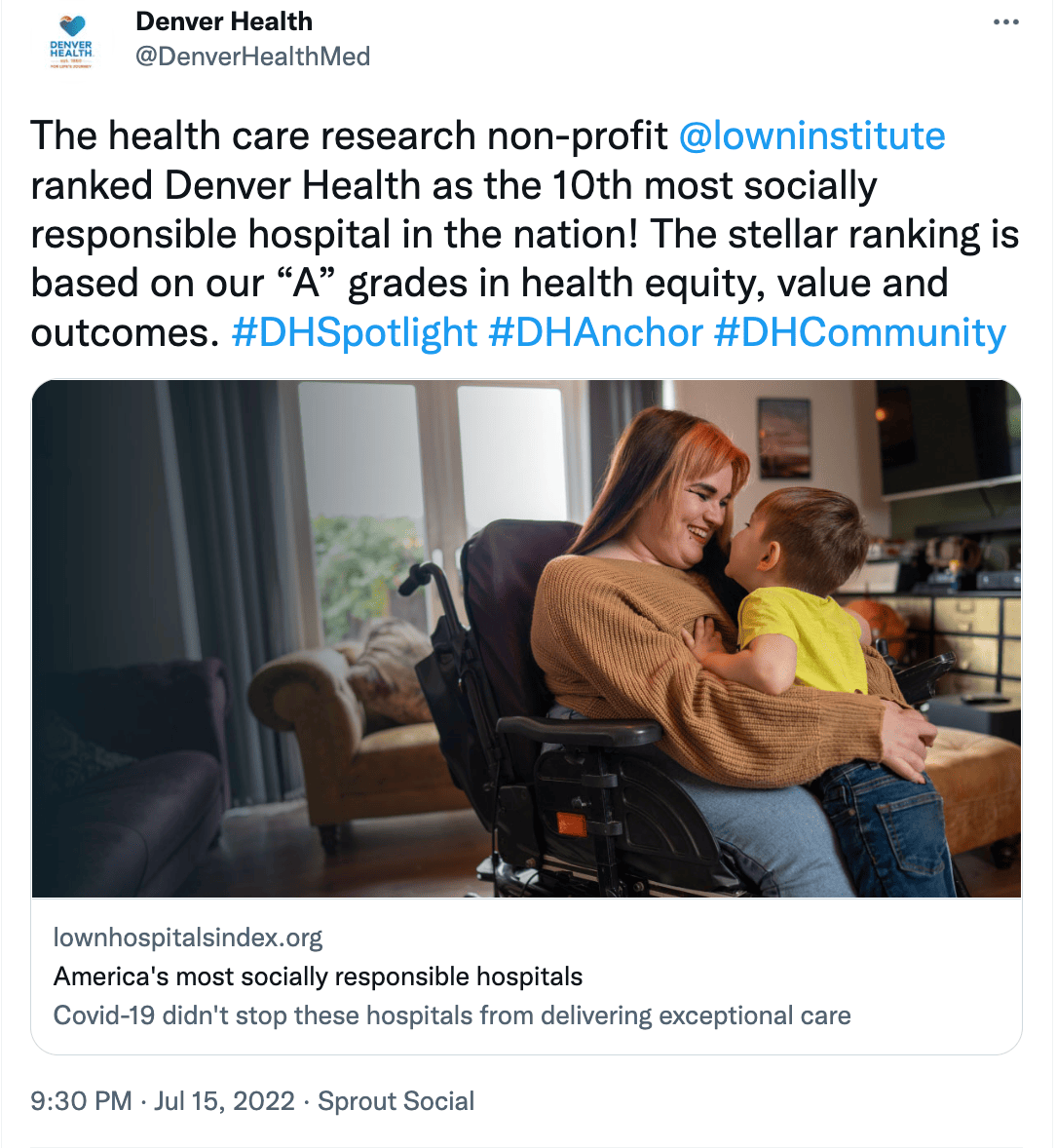Open the #DHAnchor hashtag
Image resolution: width=1056 pixels, height=1148 pixels.
click(x=595, y=332)
